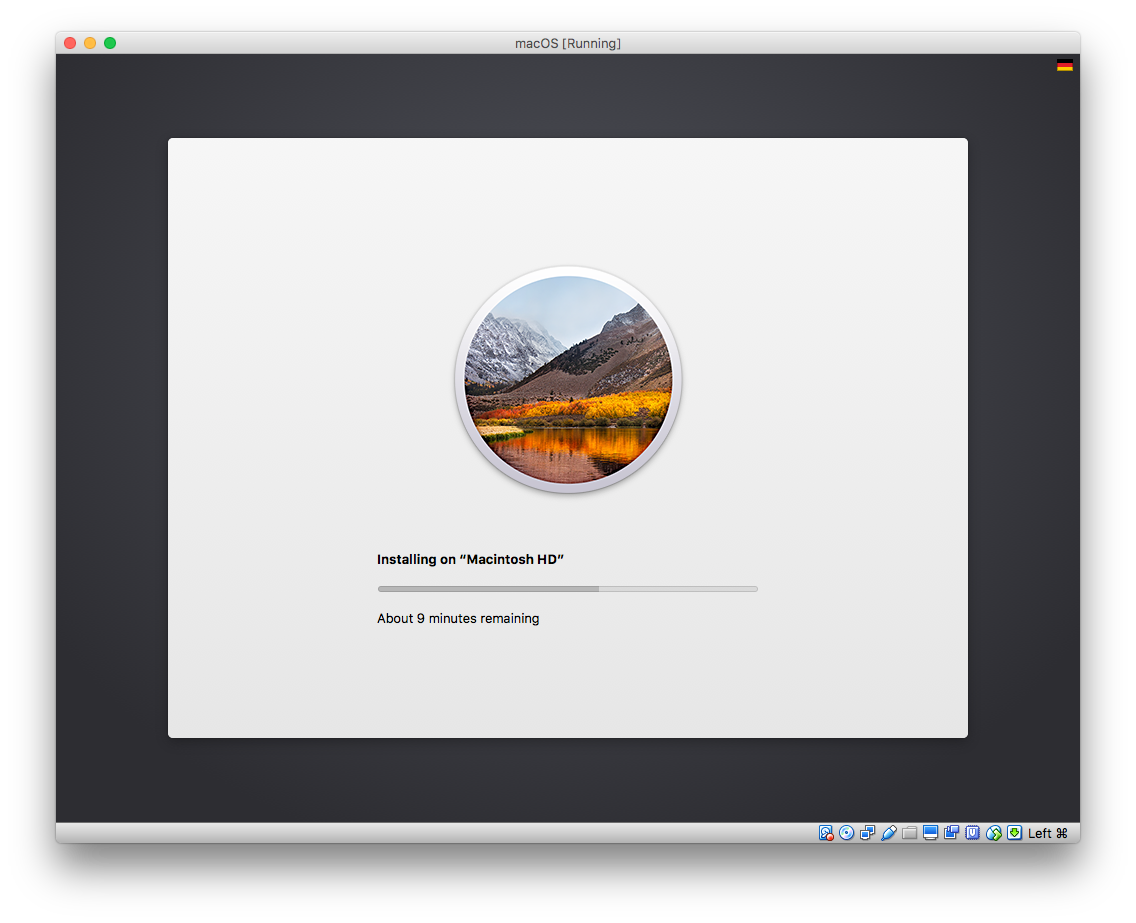This screenshot has height=923, width=1136.
Task: Click the "About 9 minutes remaining" text
Action: coord(458,619)
